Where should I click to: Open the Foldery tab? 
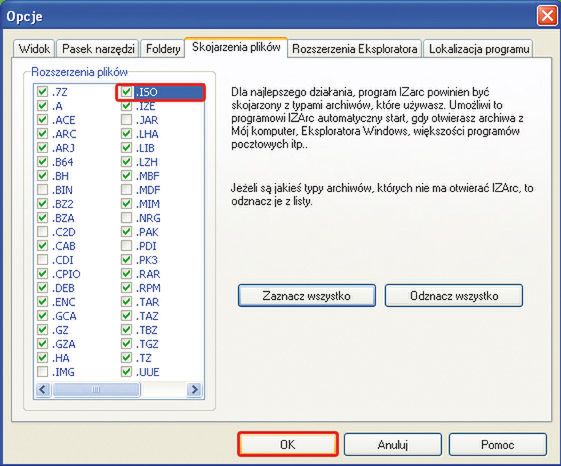pyautogui.click(x=163, y=48)
